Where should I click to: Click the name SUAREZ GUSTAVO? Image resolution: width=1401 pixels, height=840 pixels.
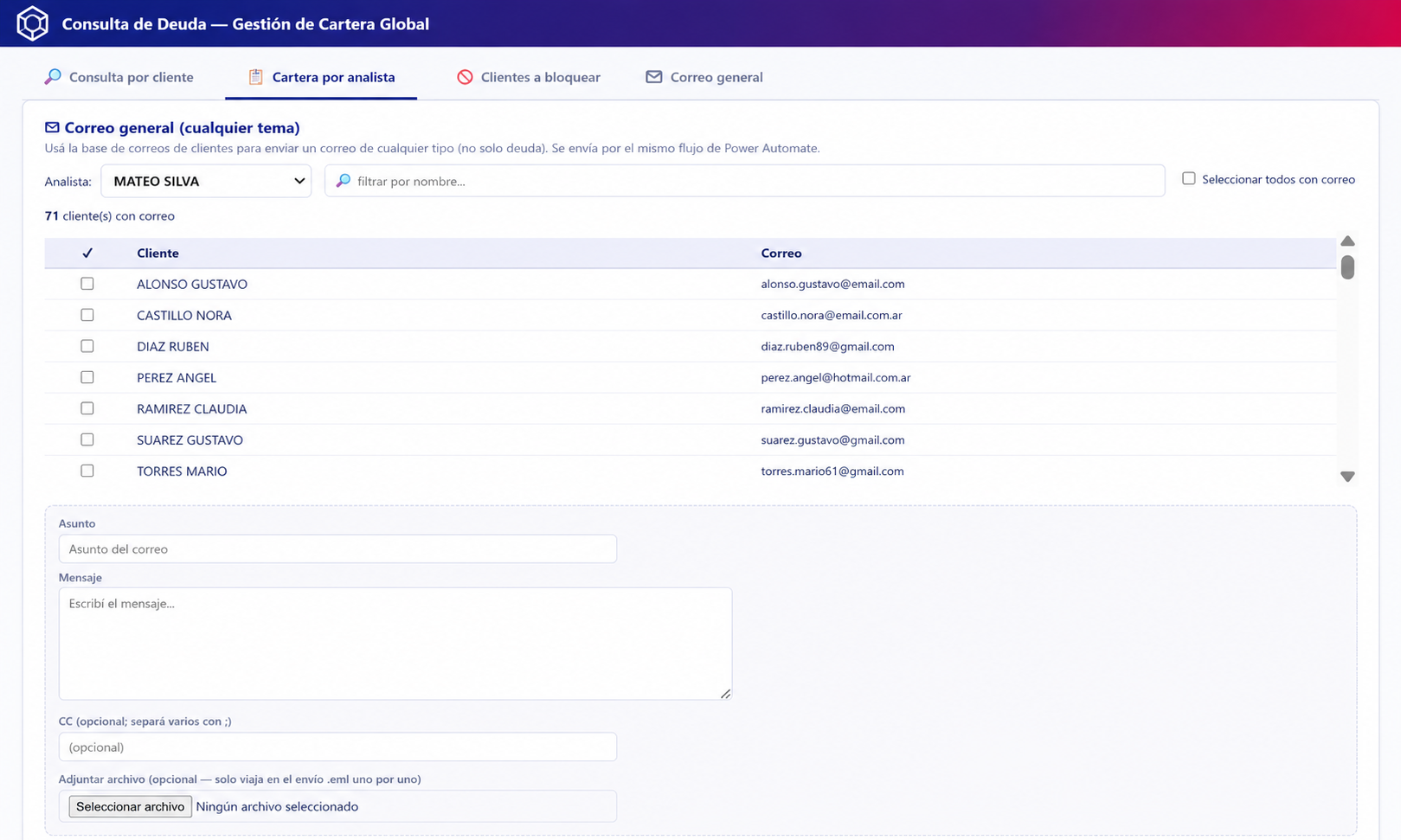tap(190, 439)
